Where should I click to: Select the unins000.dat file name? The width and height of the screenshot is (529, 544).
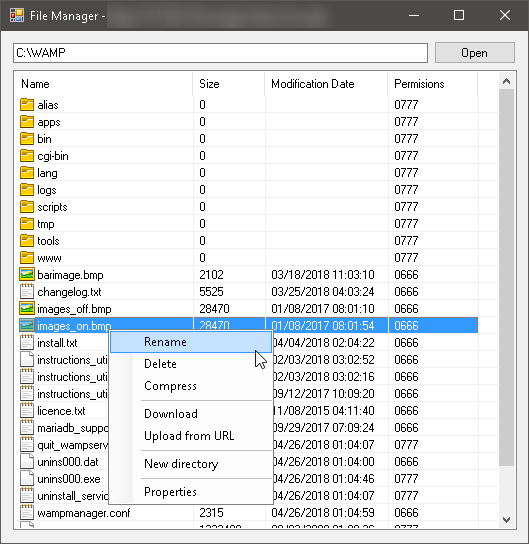68,462
